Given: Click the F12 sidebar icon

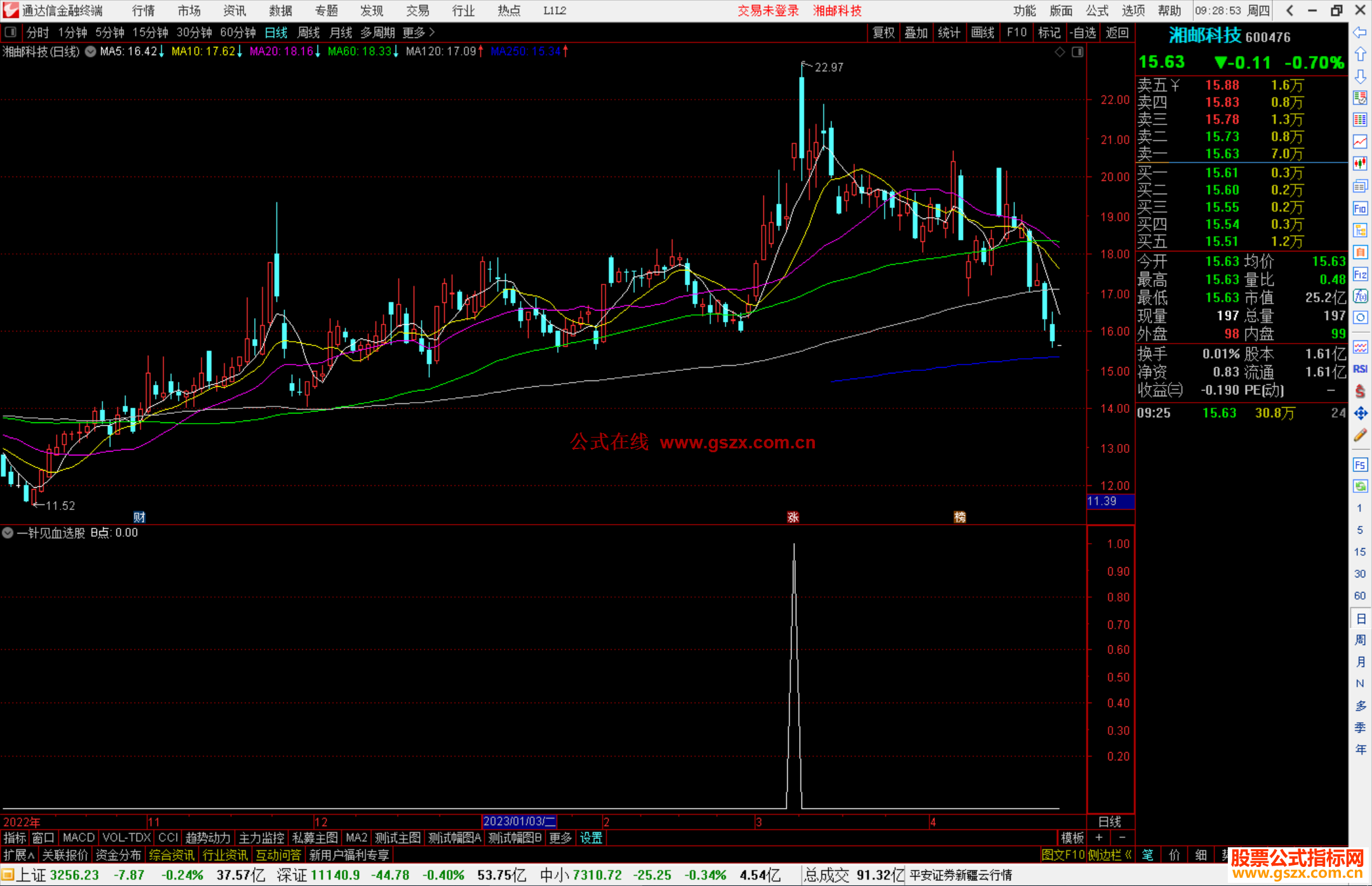Looking at the screenshot, I should click(x=1360, y=274).
